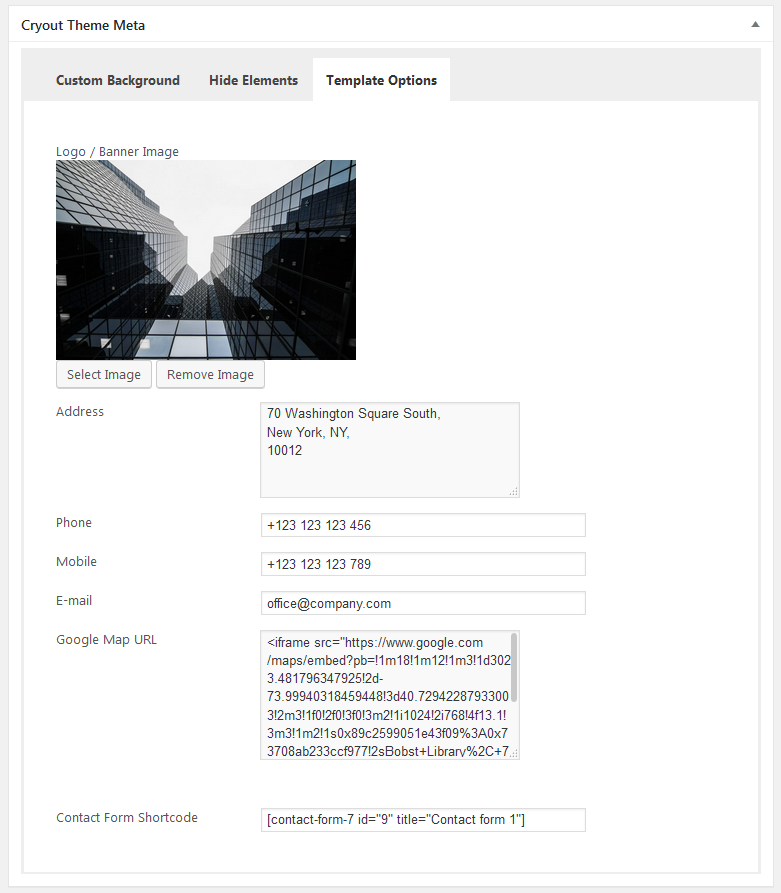Collapse the Cryout Theme Meta panel arrow
Viewport: 781px width, 893px height.
click(x=755, y=24)
